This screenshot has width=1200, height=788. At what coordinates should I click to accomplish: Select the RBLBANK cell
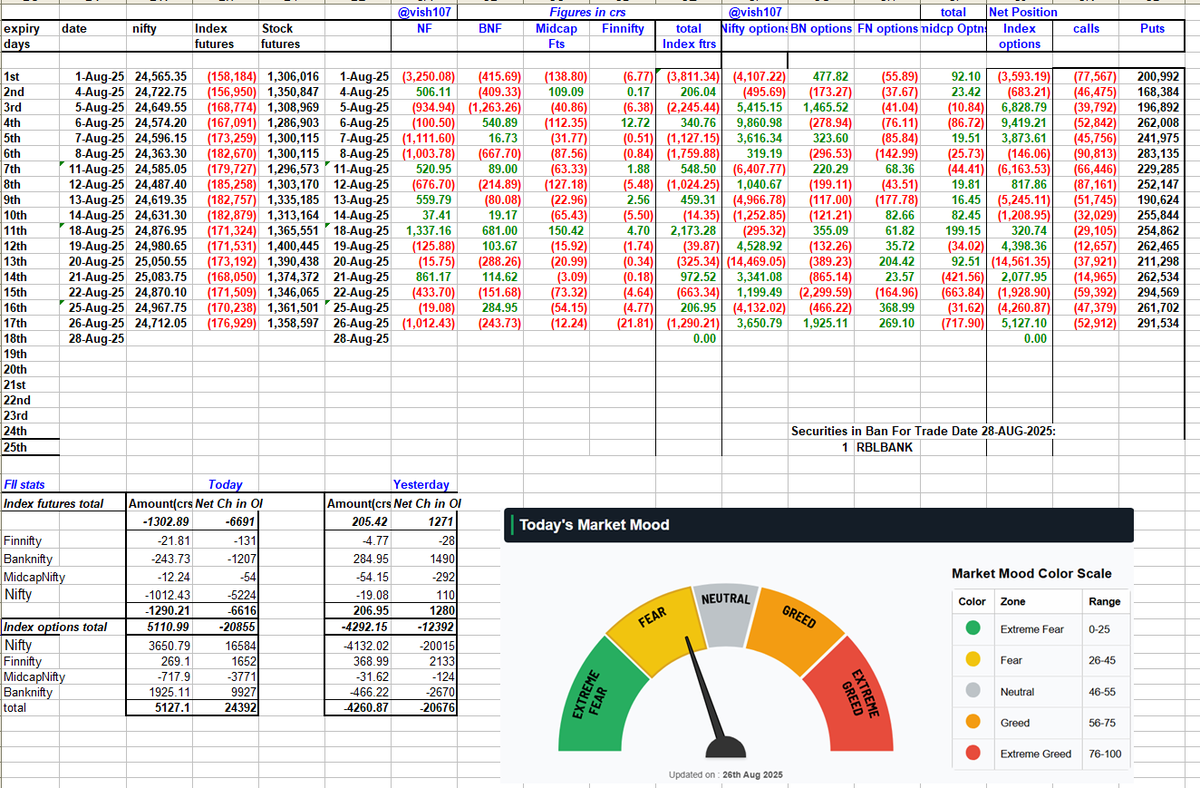point(883,448)
